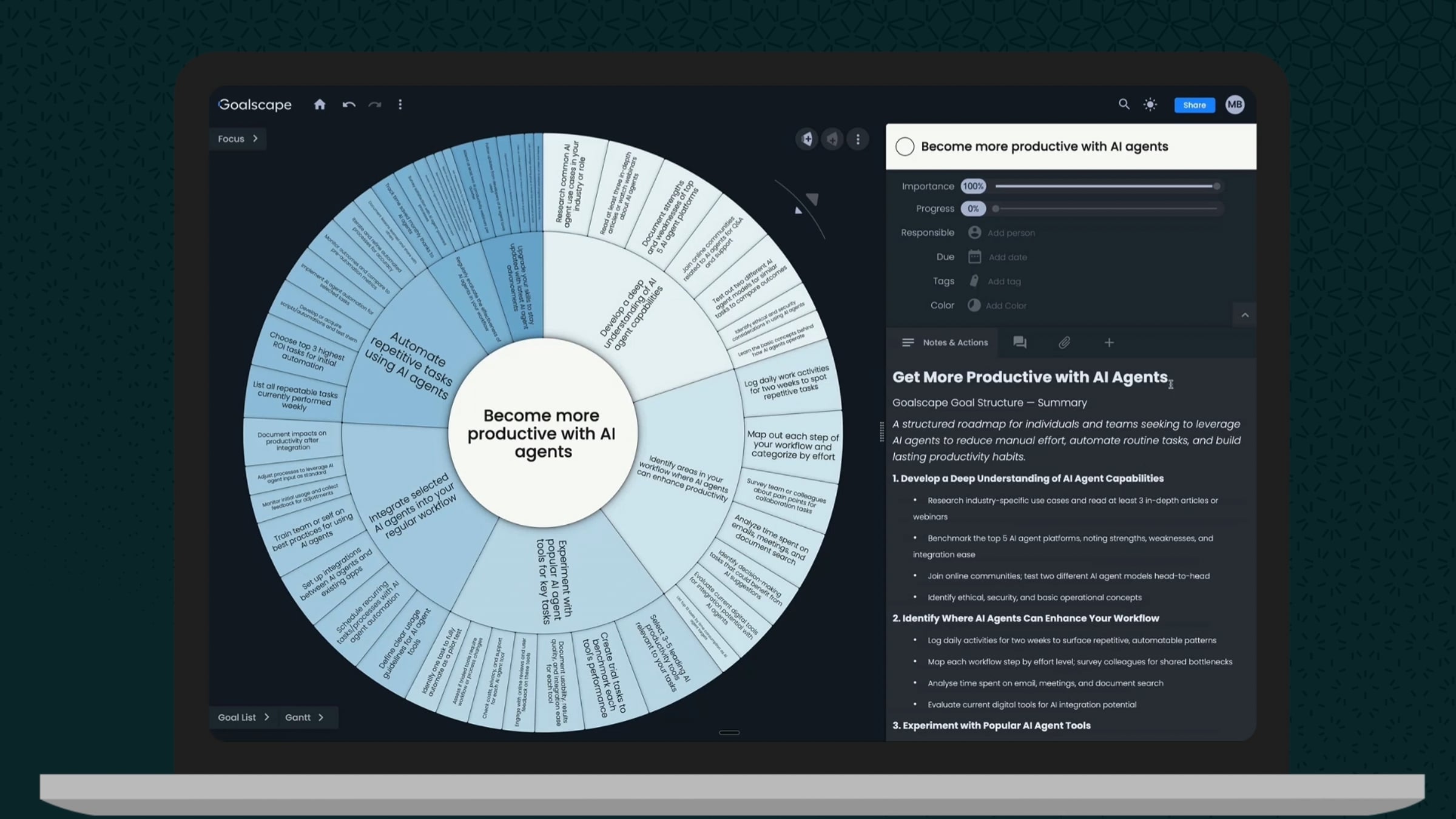The height and width of the screenshot is (819, 1456).
Task: Click the bottom panel drag handle bar
Action: [729, 733]
